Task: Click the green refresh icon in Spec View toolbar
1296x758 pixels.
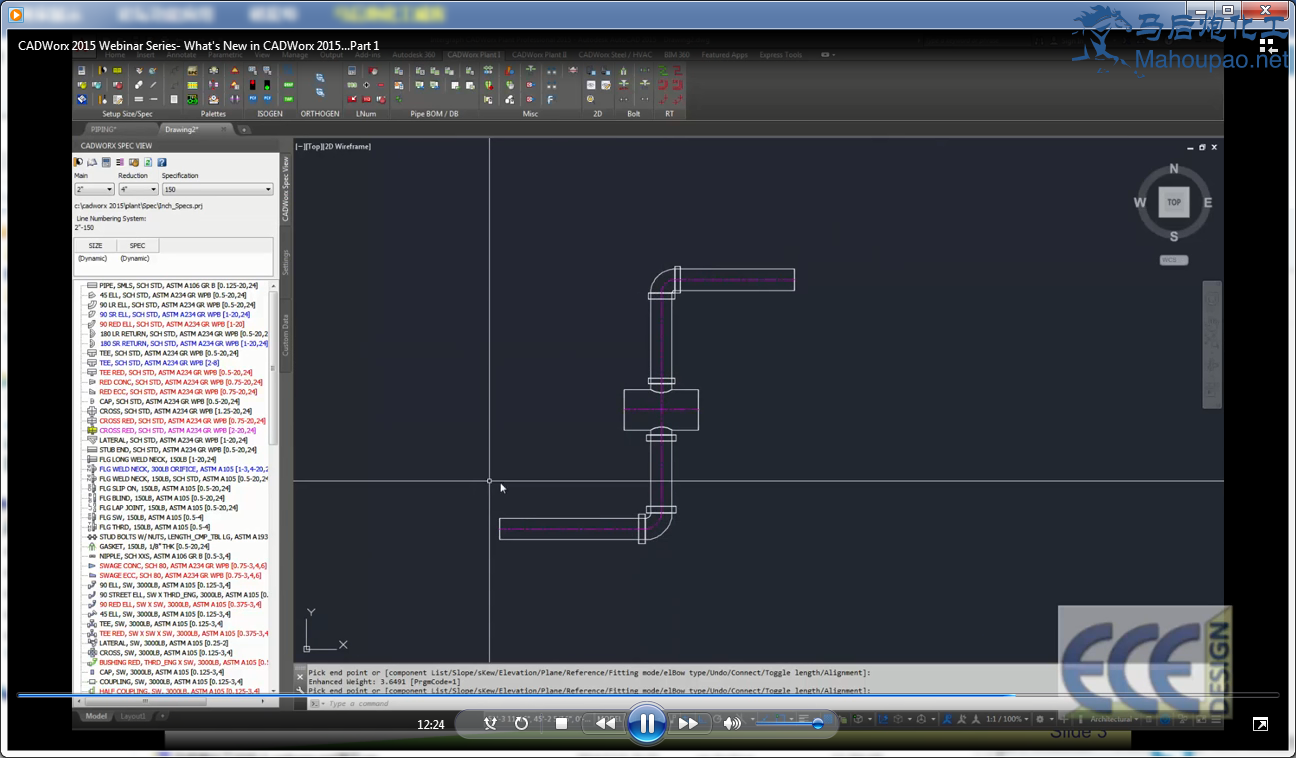Action: coord(148,162)
